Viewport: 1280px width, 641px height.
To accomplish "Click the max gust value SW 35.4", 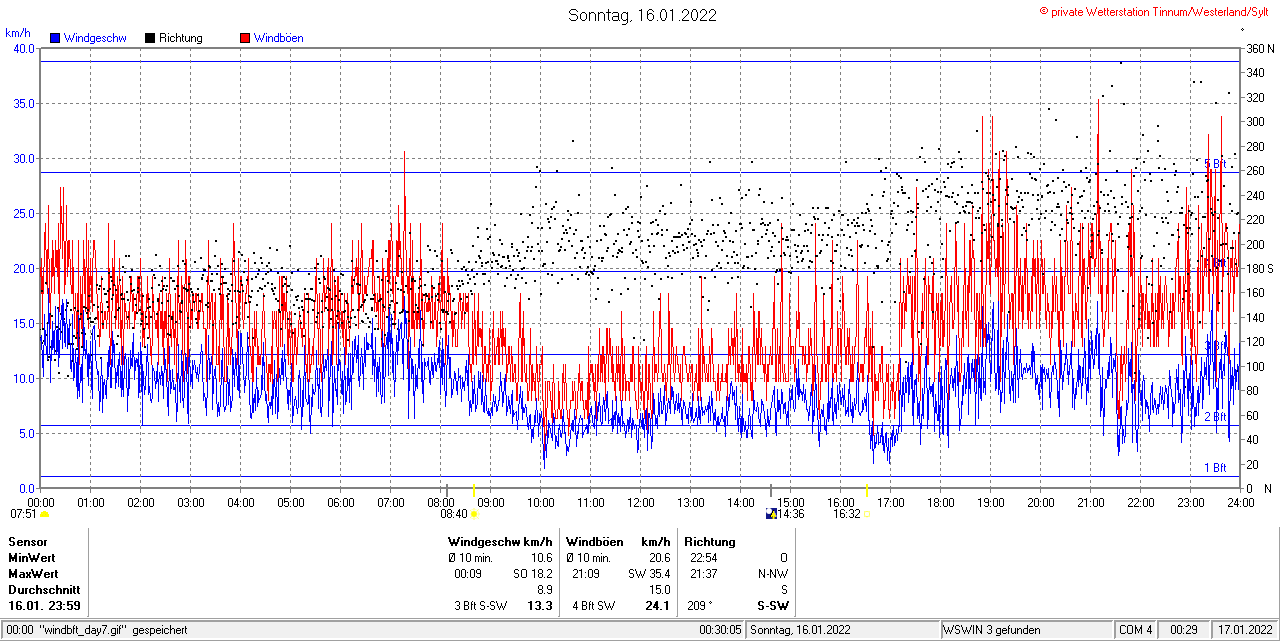I will point(648,574).
